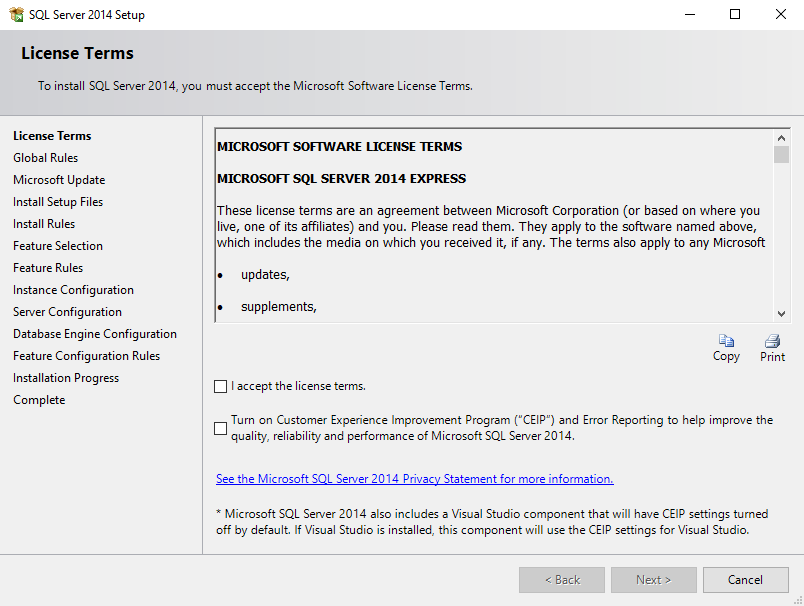The height and width of the screenshot is (606, 804).
Task: Select Database Engine Configuration step
Action: 95,334
